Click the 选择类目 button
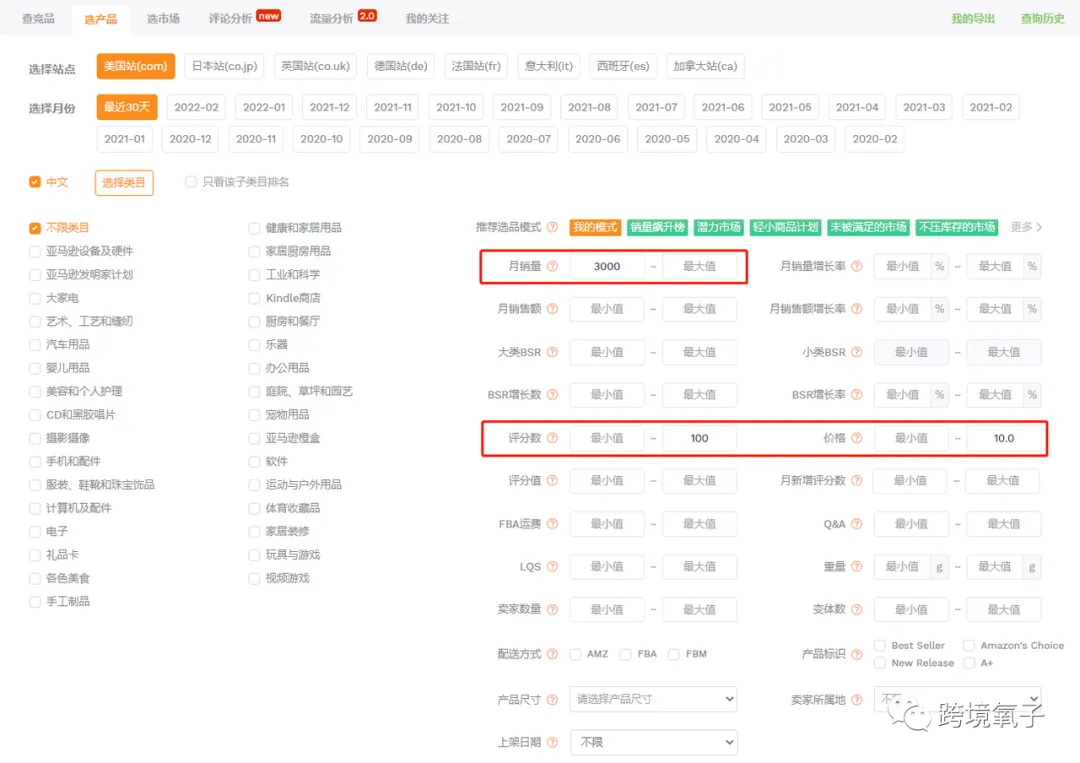Viewport: 1080px width, 763px height. tap(124, 182)
